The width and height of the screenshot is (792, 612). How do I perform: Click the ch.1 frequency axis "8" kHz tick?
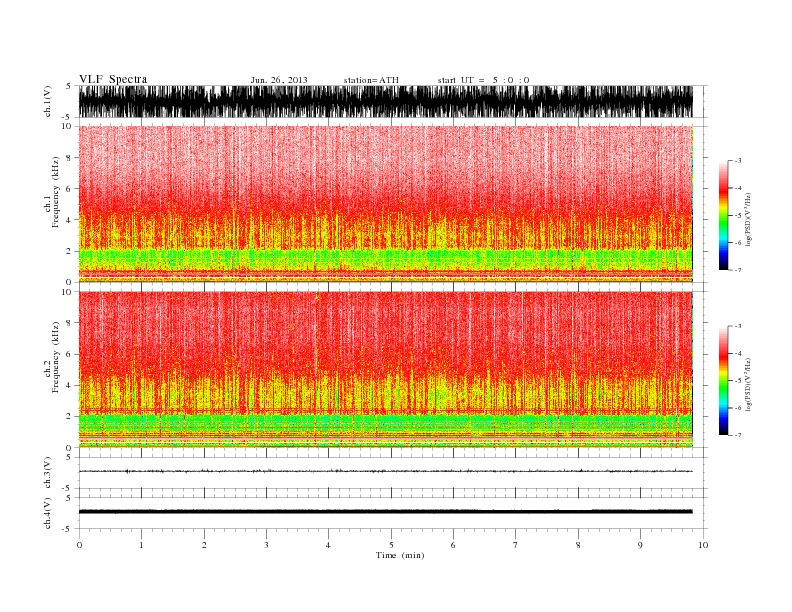click(x=69, y=158)
